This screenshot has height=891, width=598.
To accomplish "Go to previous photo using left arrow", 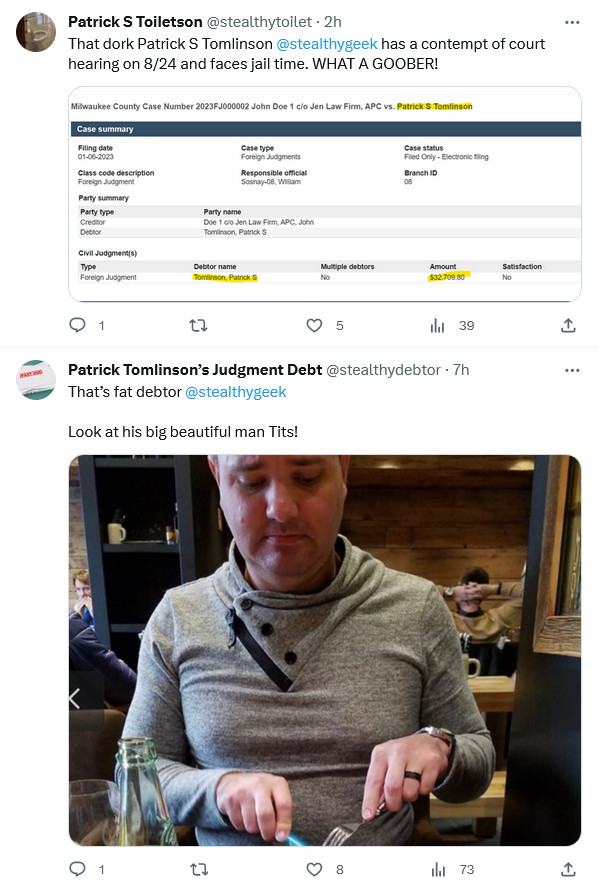I will [75, 698].
